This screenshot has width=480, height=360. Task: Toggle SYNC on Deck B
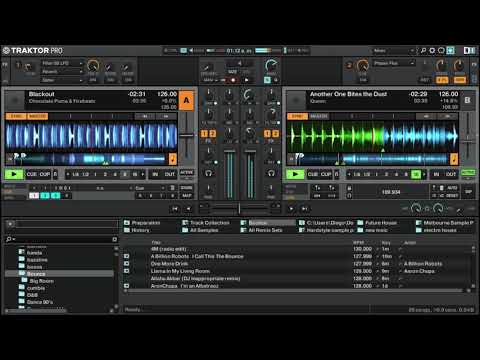tap(297, 116)
